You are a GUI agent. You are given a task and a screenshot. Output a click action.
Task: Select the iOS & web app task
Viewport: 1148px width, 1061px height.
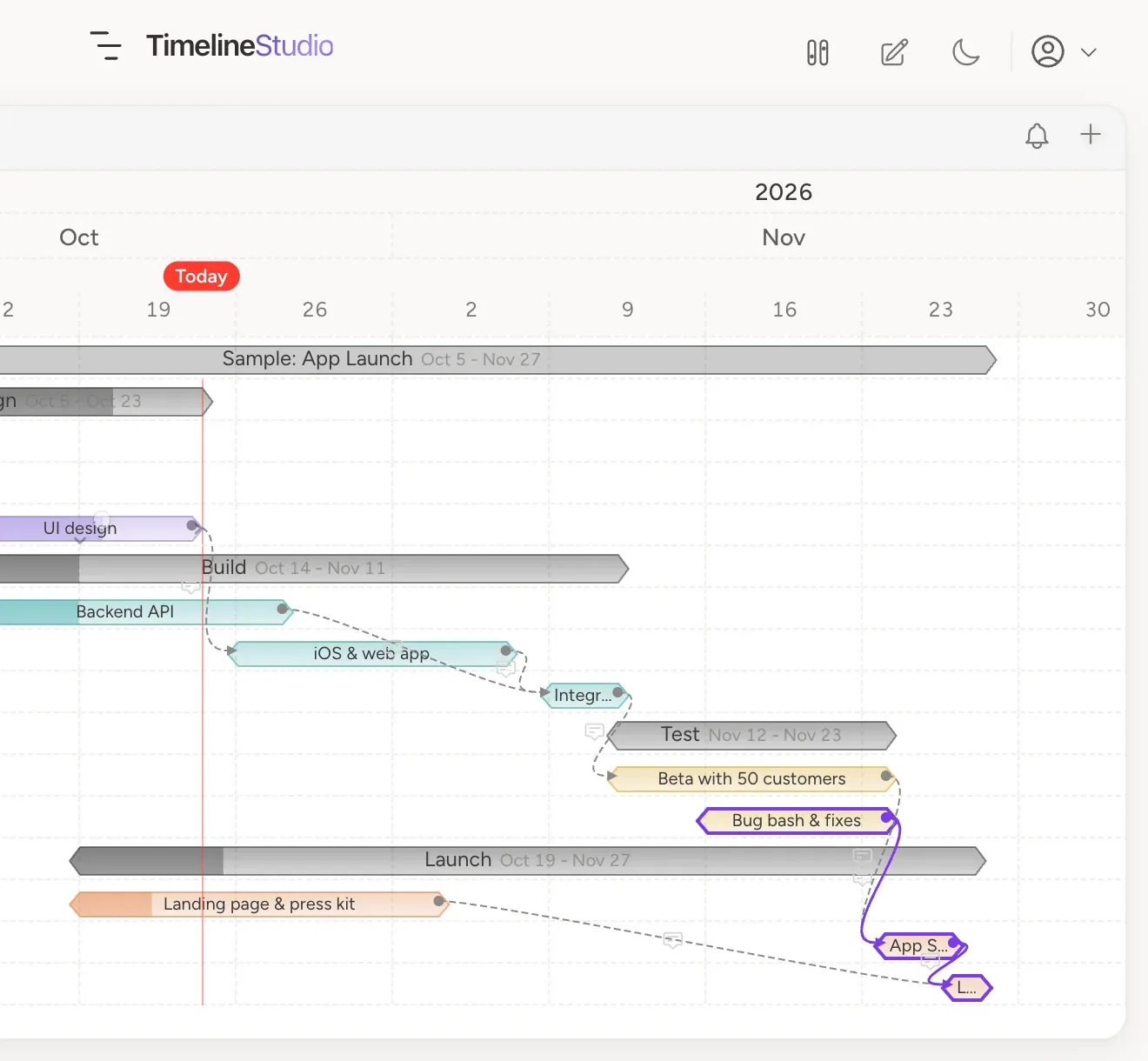point(372,653)
